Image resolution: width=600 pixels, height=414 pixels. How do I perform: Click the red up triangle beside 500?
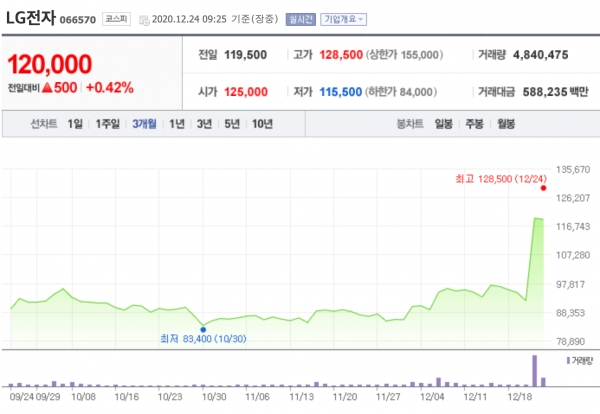coord(47,88)
